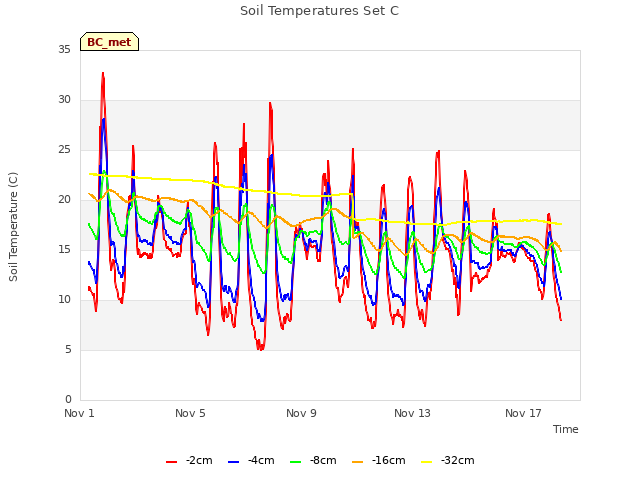Click the 20 y-axis tick label
This screenshot has width=640, height=480.
(64, 200)
